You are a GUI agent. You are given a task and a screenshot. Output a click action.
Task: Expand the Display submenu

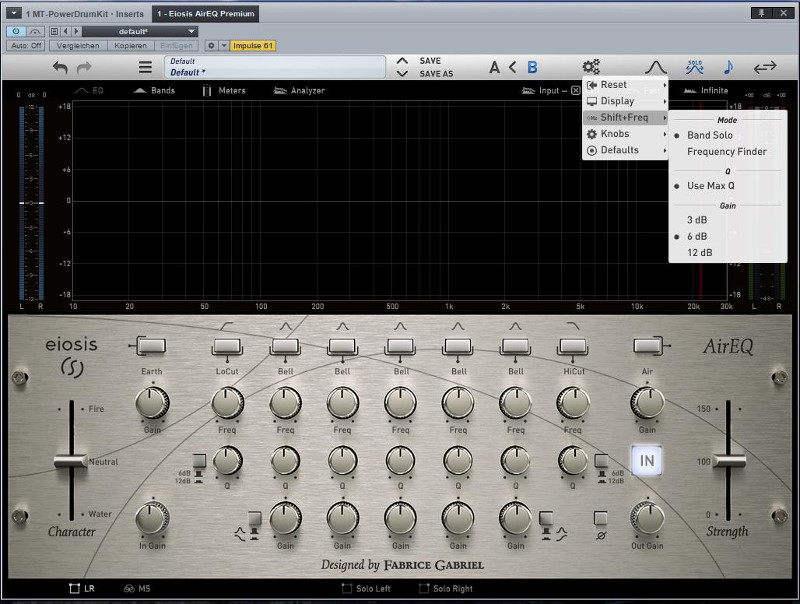tap(625, 101)
